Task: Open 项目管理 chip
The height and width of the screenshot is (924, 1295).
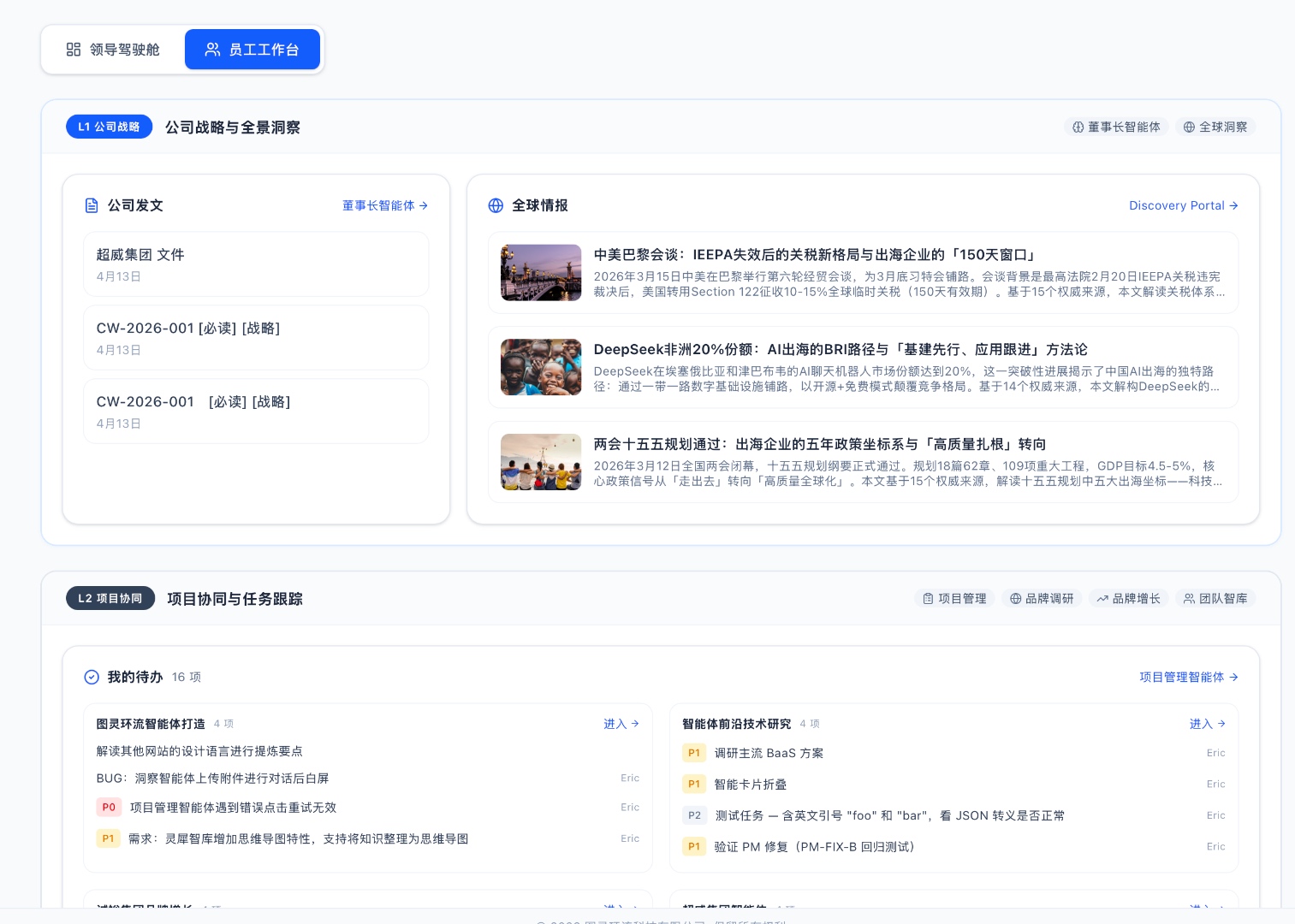Action: 954,599
